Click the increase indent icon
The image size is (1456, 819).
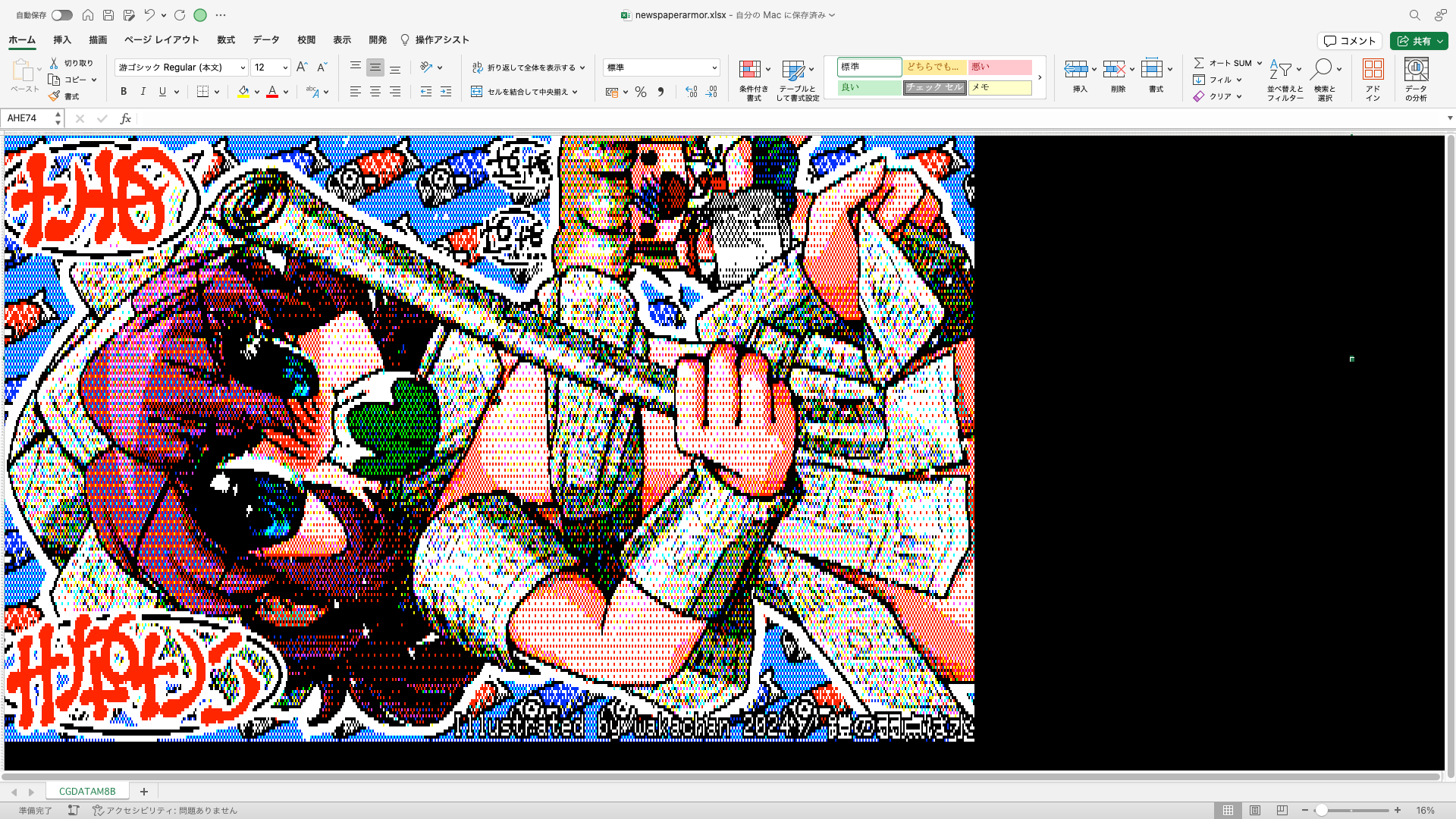tap(446, 92)
